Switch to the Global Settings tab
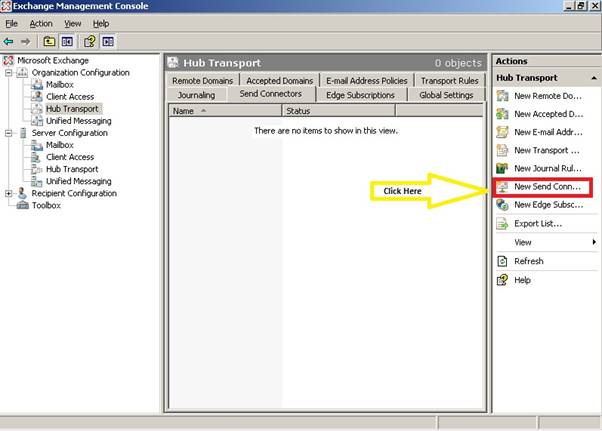Screen dimensions: 602x431 (x=446, y=95)
